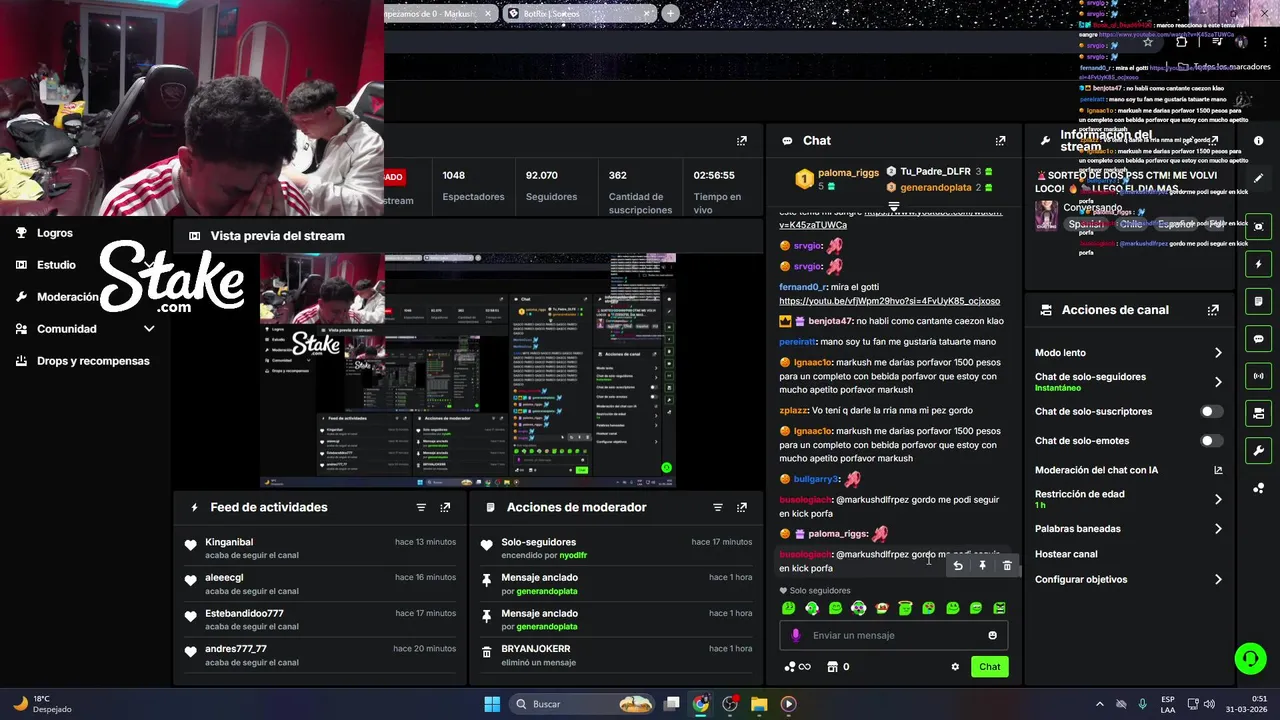The image size is (1280, 720).
Task: Click the taskbar Buscar search box
Action: click(584, 704)
